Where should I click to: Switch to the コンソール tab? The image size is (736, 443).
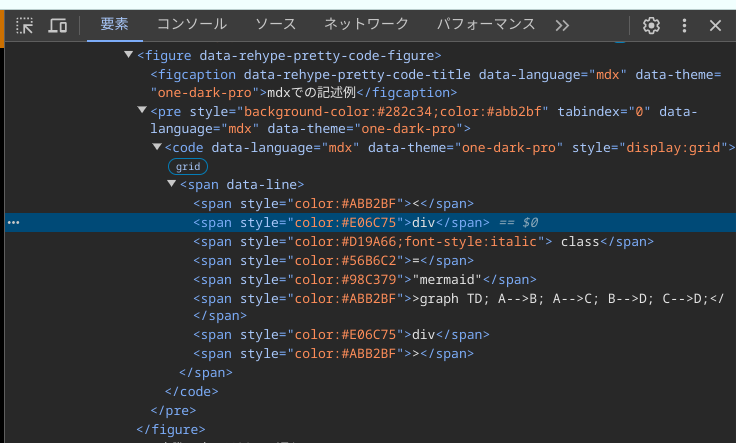coord(192,24)
